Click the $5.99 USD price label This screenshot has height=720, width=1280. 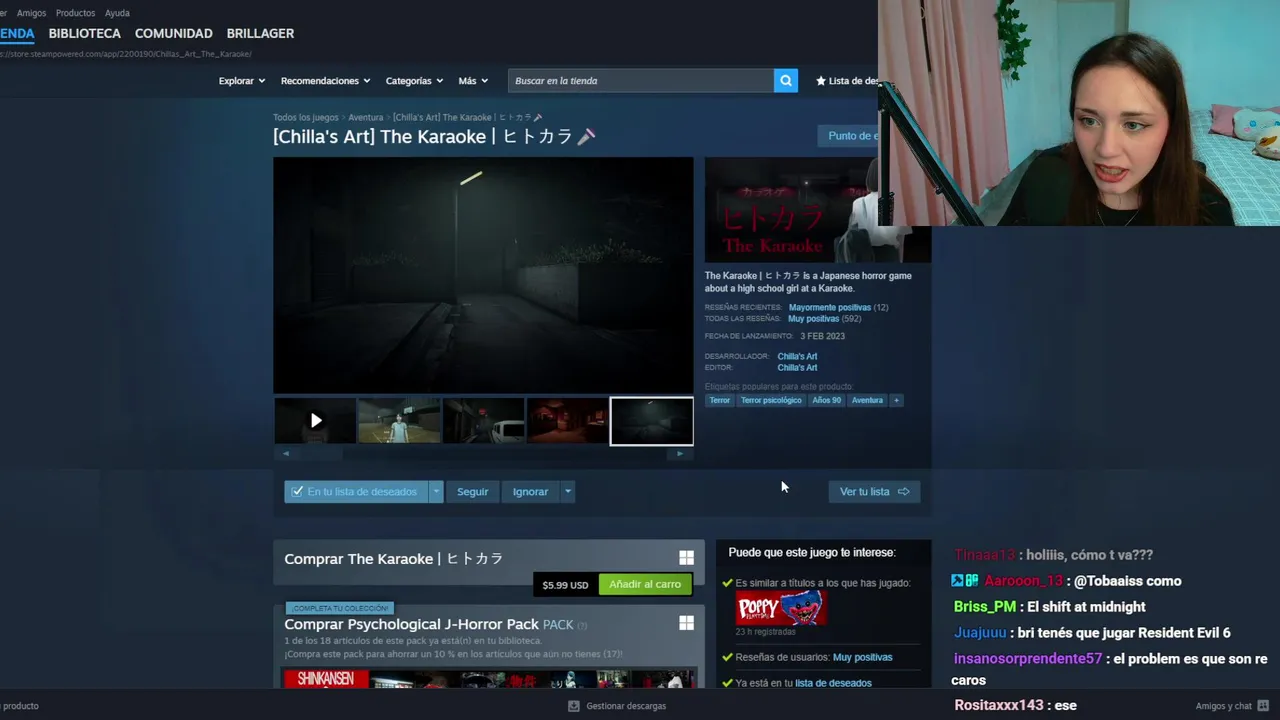[x=565, y=585]
